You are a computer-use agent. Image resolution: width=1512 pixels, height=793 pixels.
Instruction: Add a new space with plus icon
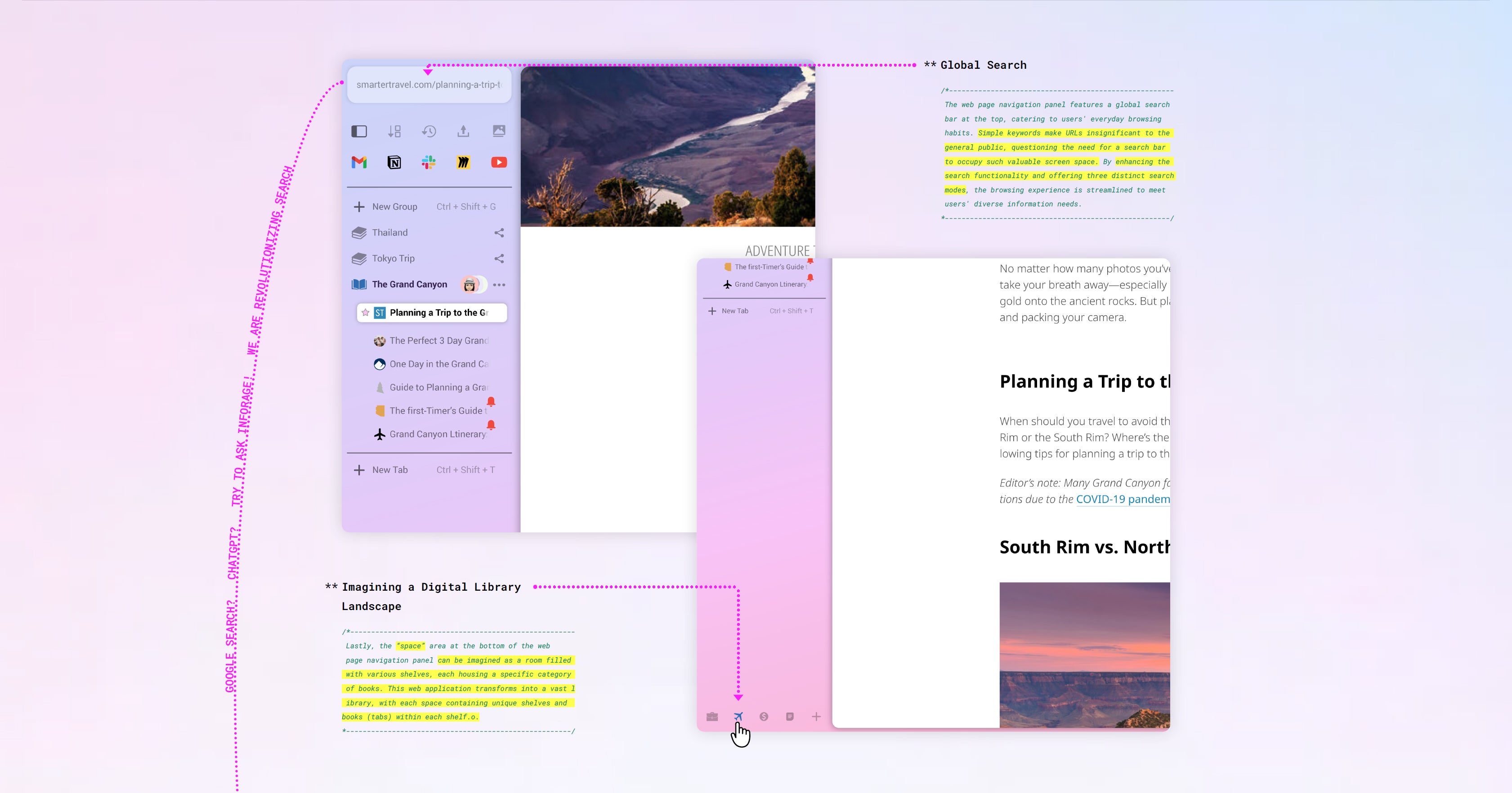816,717
